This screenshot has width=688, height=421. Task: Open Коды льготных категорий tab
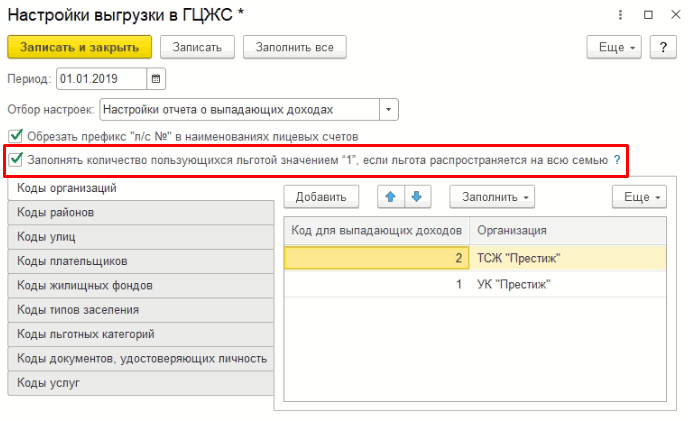click(x=140, y=334)
